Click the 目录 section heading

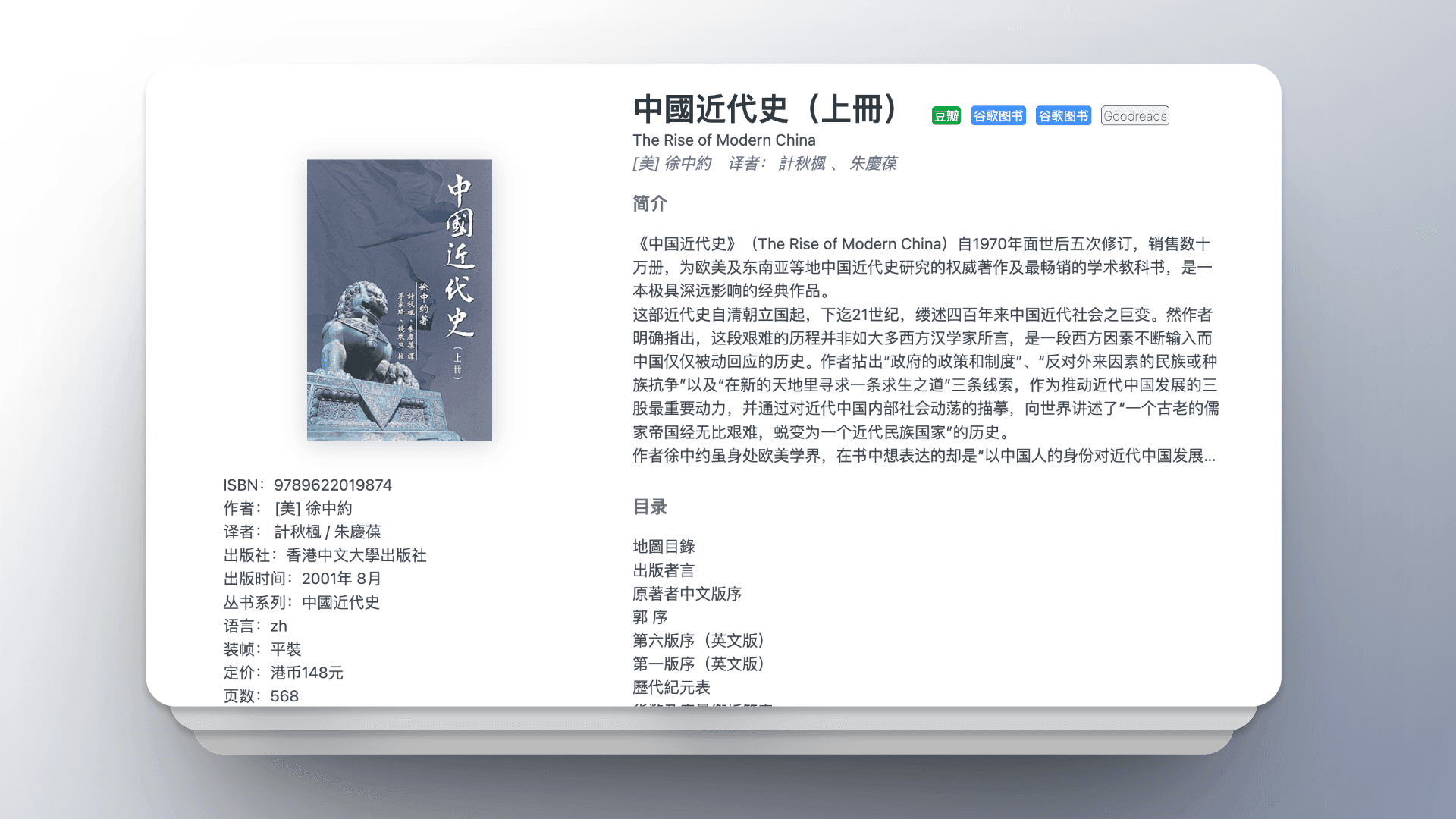coord(650,507)
